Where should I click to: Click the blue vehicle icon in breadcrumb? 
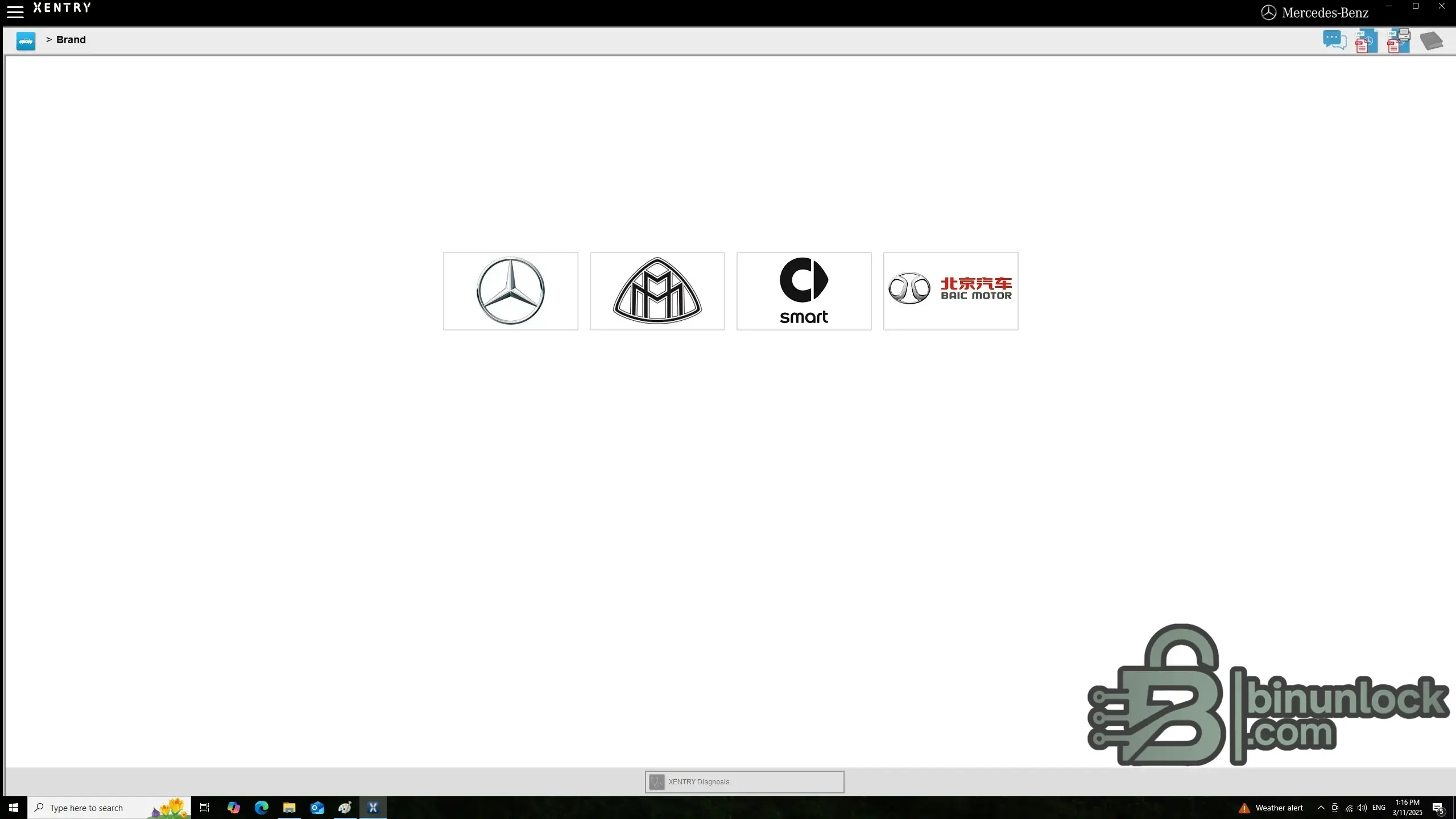tap(26, 41)
